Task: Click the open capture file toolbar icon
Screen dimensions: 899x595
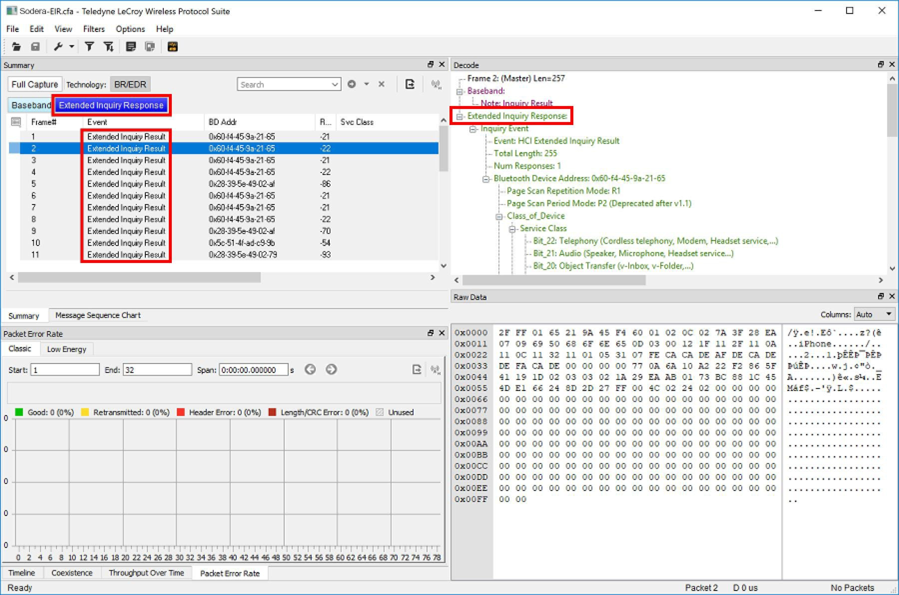Action: 16,47
